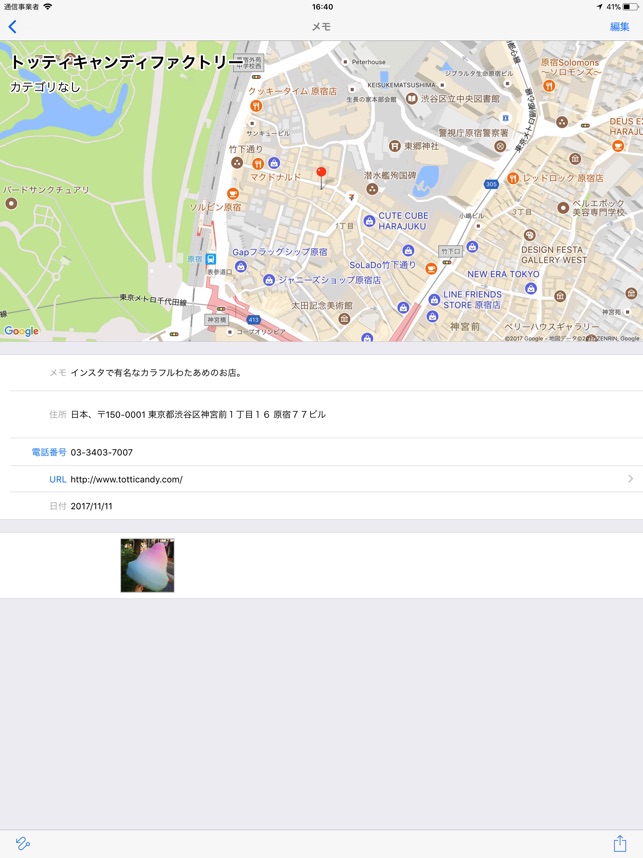This screenshot has width=643, height=858.
Task: Open the share icon at bottom right
Action: pyautogui.click(x=619, y=843)
